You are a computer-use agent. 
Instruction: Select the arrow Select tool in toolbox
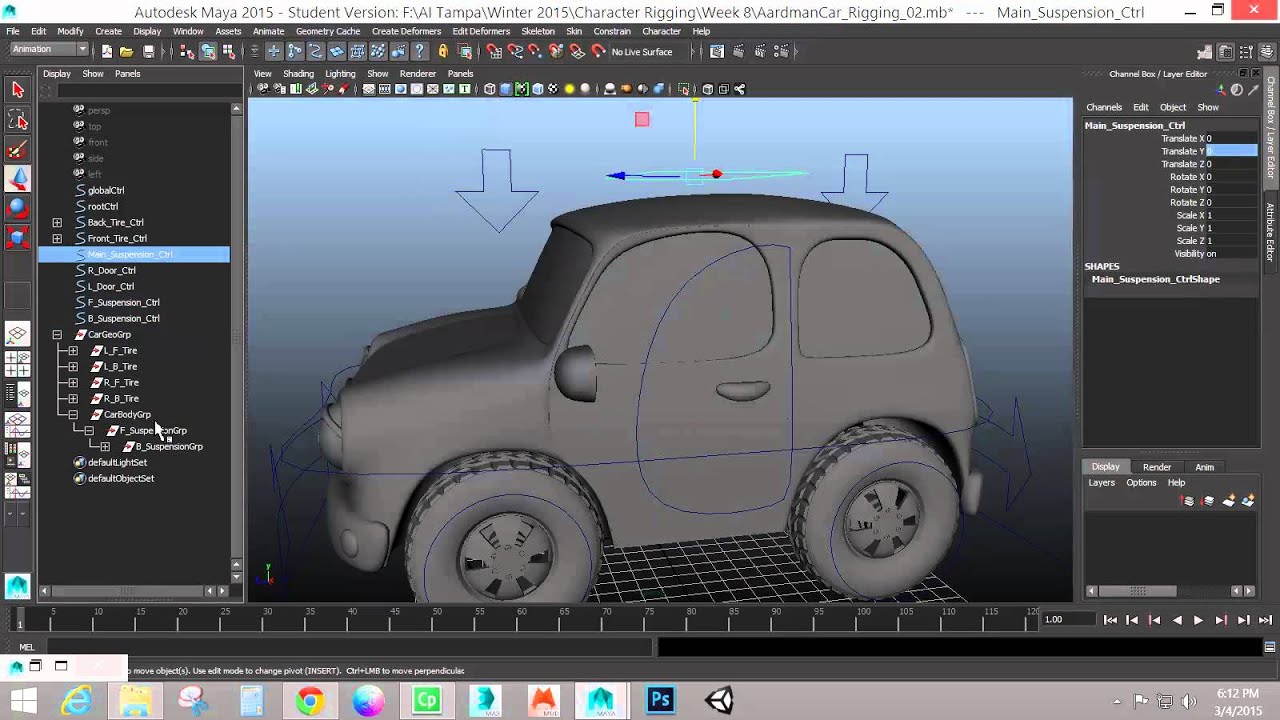click(x=17, y=90)
